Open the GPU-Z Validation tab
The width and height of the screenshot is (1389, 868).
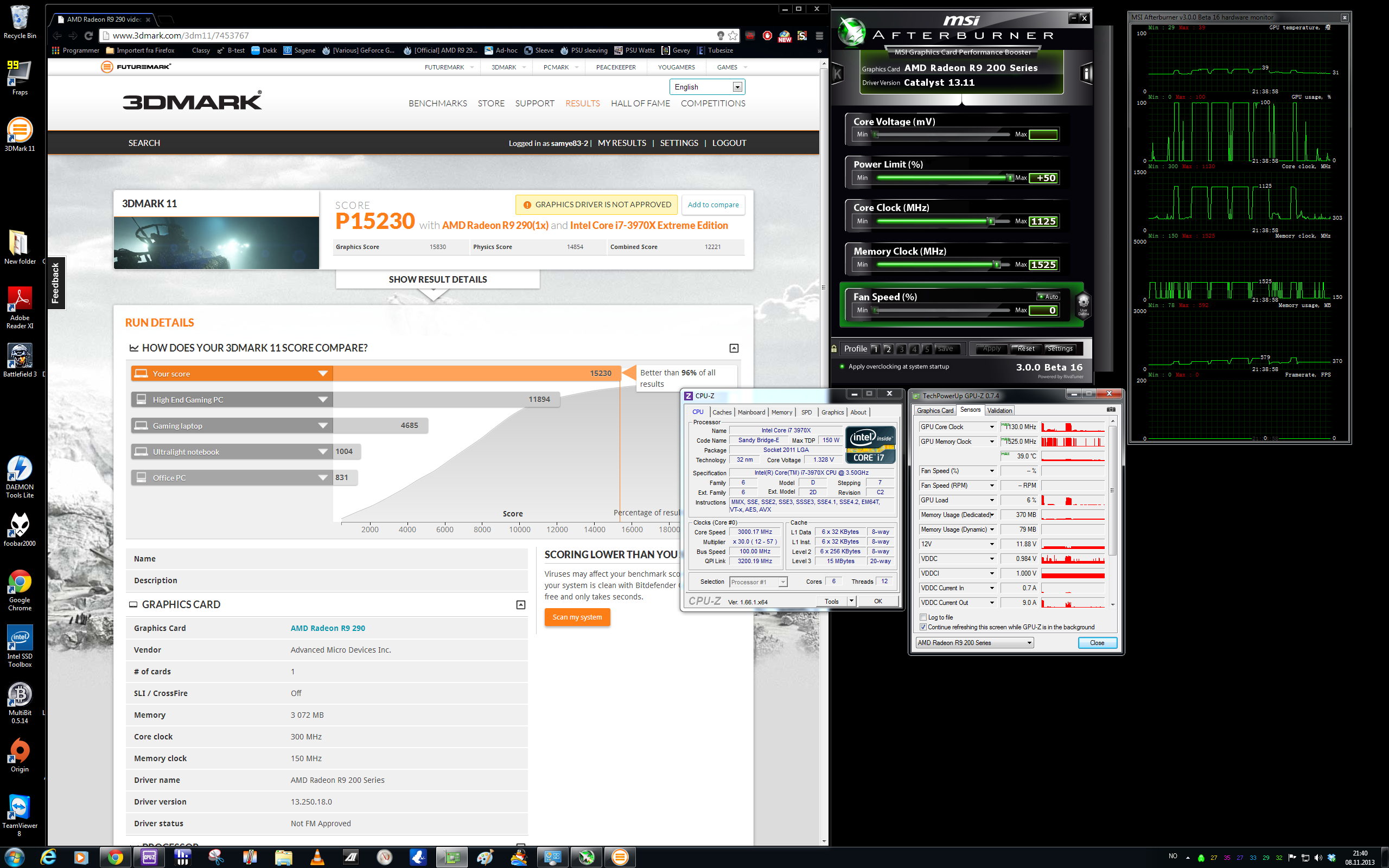(x=1000, y=411)
